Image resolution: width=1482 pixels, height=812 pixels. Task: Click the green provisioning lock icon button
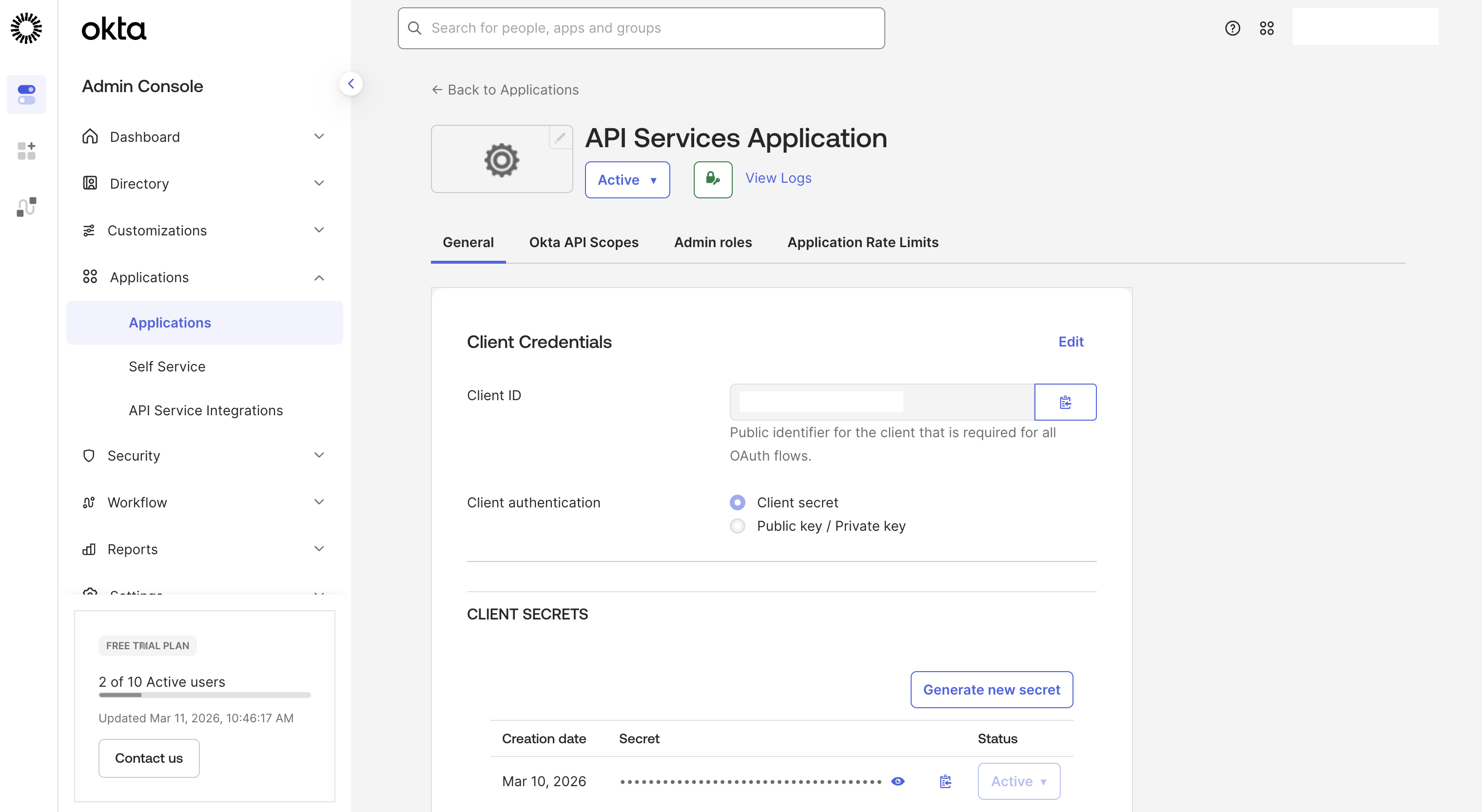click(x=712, y=179)
